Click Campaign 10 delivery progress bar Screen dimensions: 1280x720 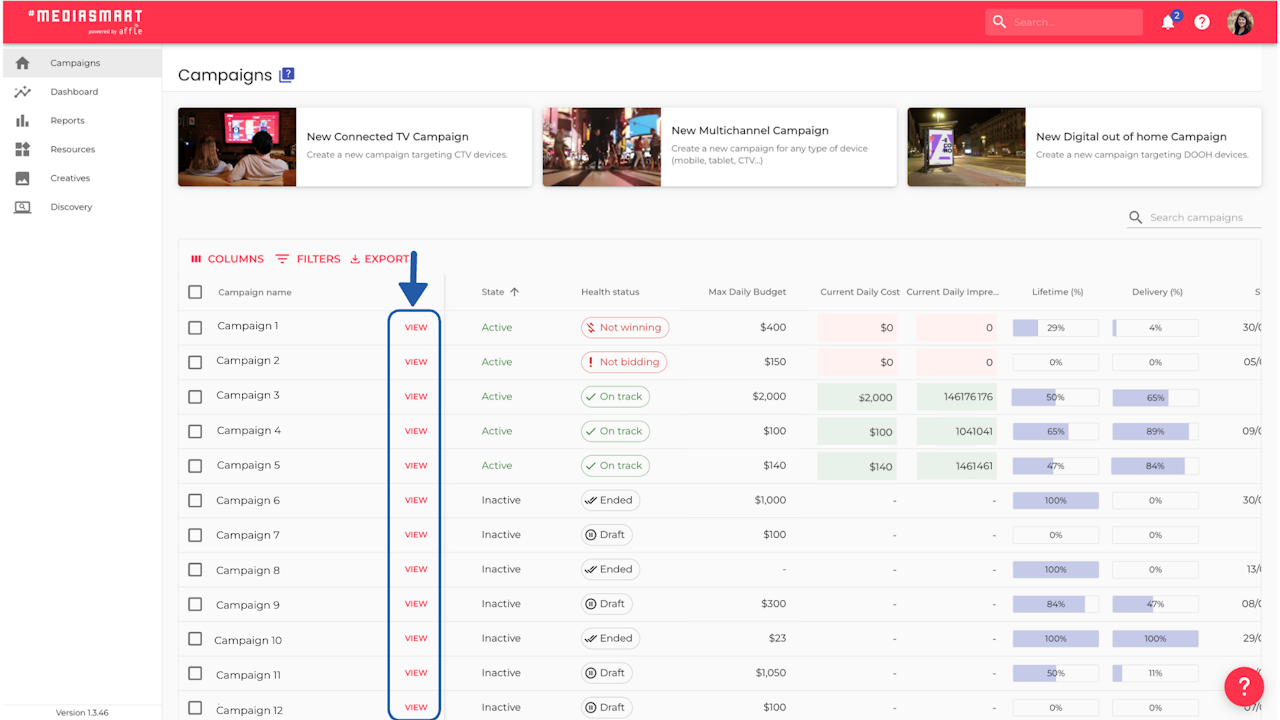click(1155, 638)
